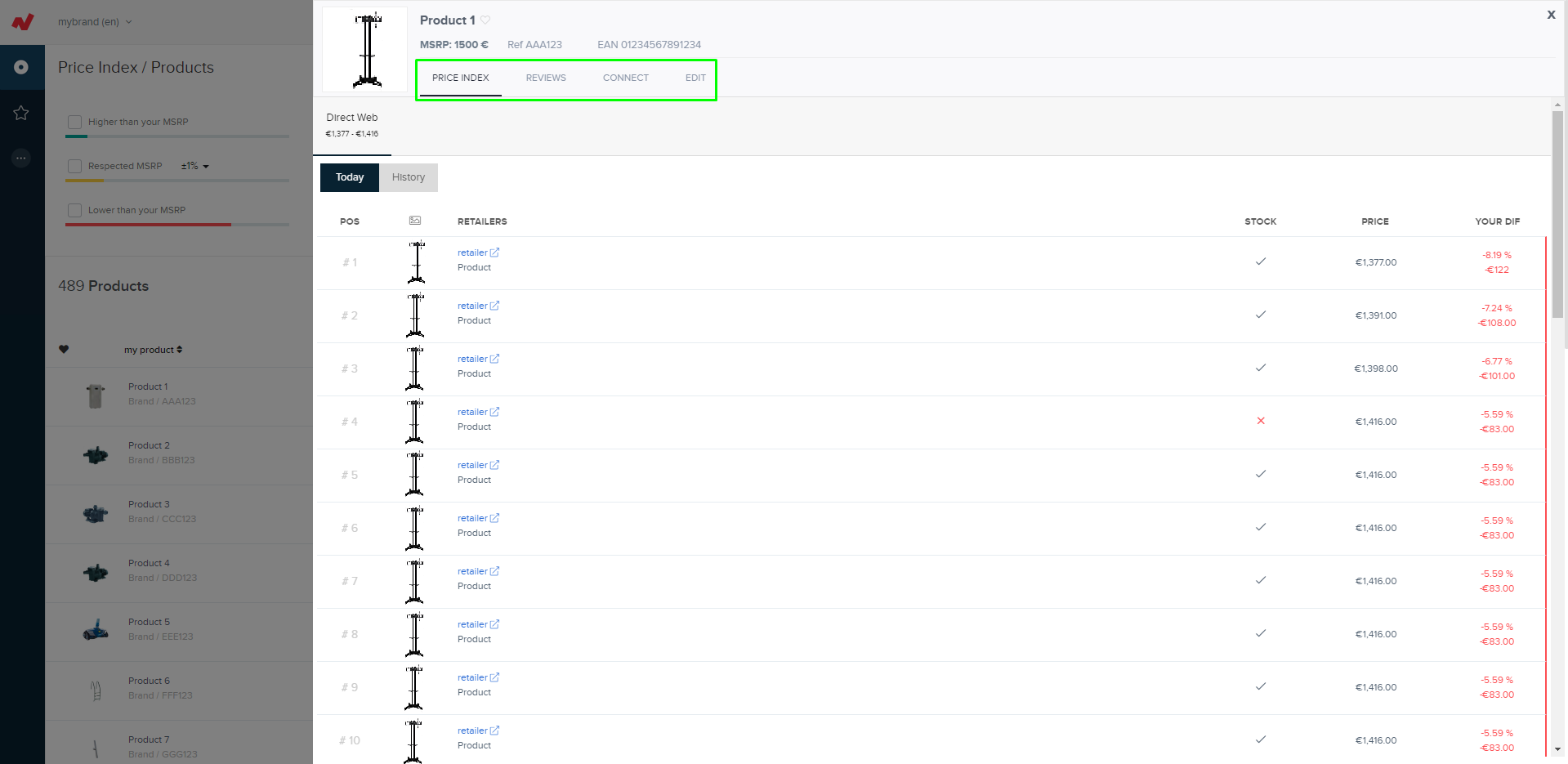1568x764 pixels.
Task: Open the ±1% tolerance dropdown
Action: click(195, 166)
